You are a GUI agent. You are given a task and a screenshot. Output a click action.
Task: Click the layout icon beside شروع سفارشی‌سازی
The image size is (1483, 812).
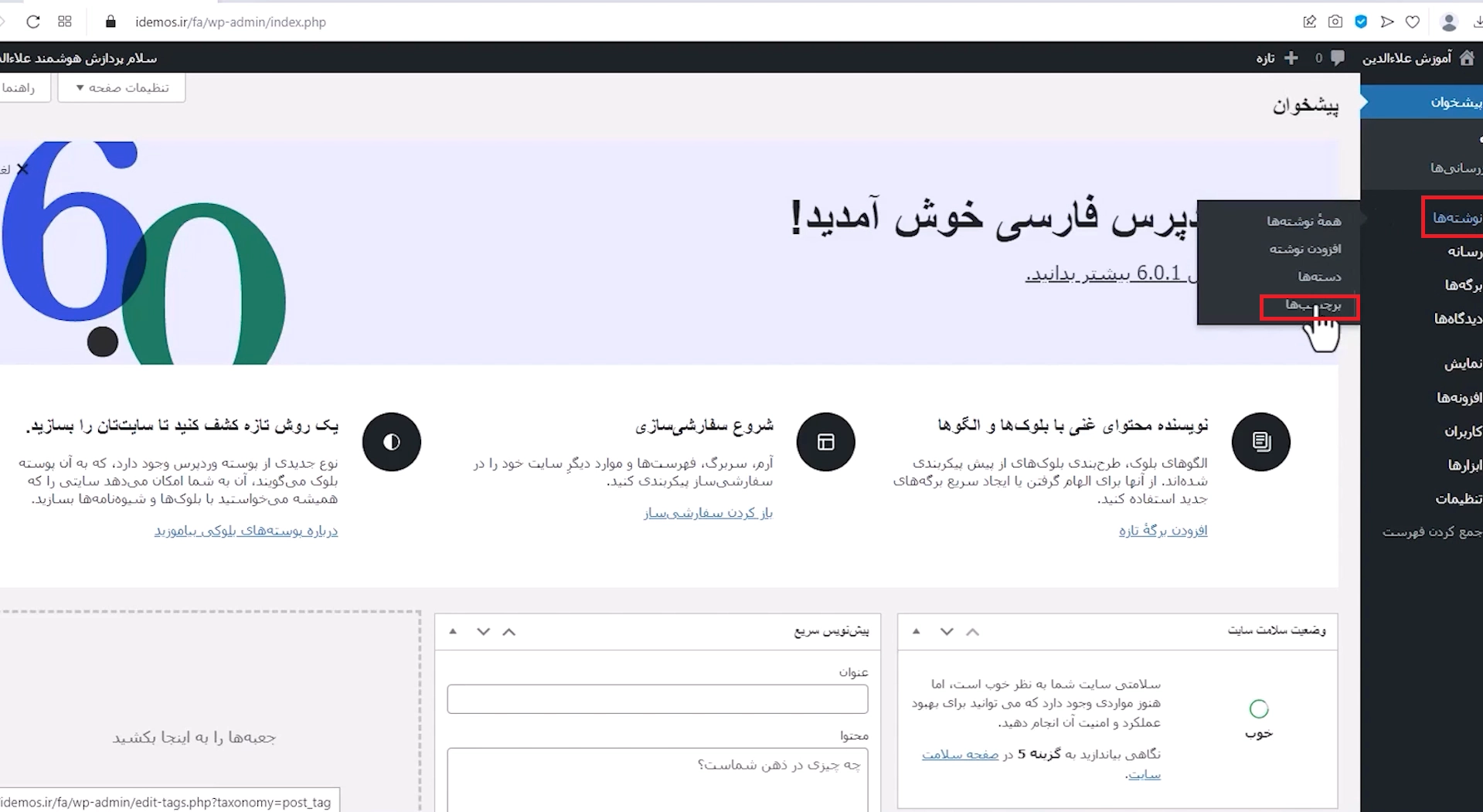point(826,442)
